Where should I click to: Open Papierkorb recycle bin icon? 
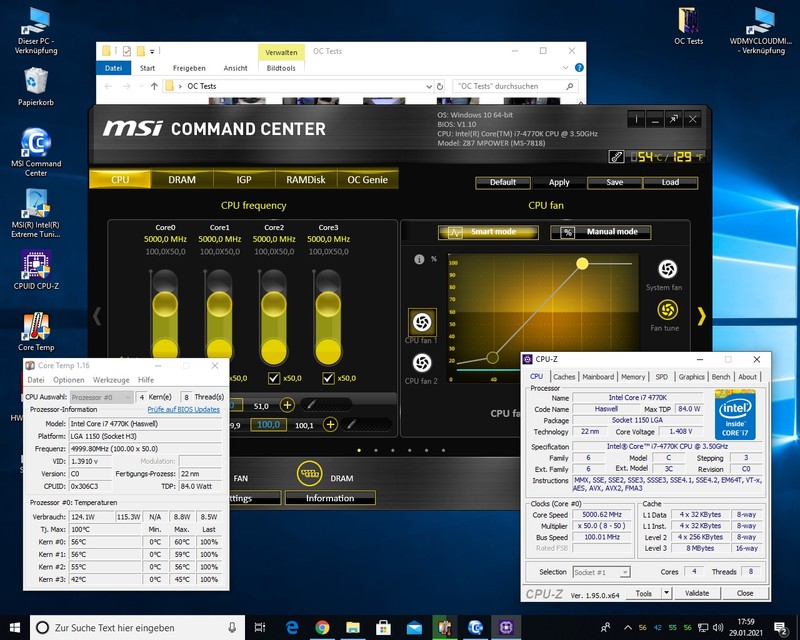36,87
